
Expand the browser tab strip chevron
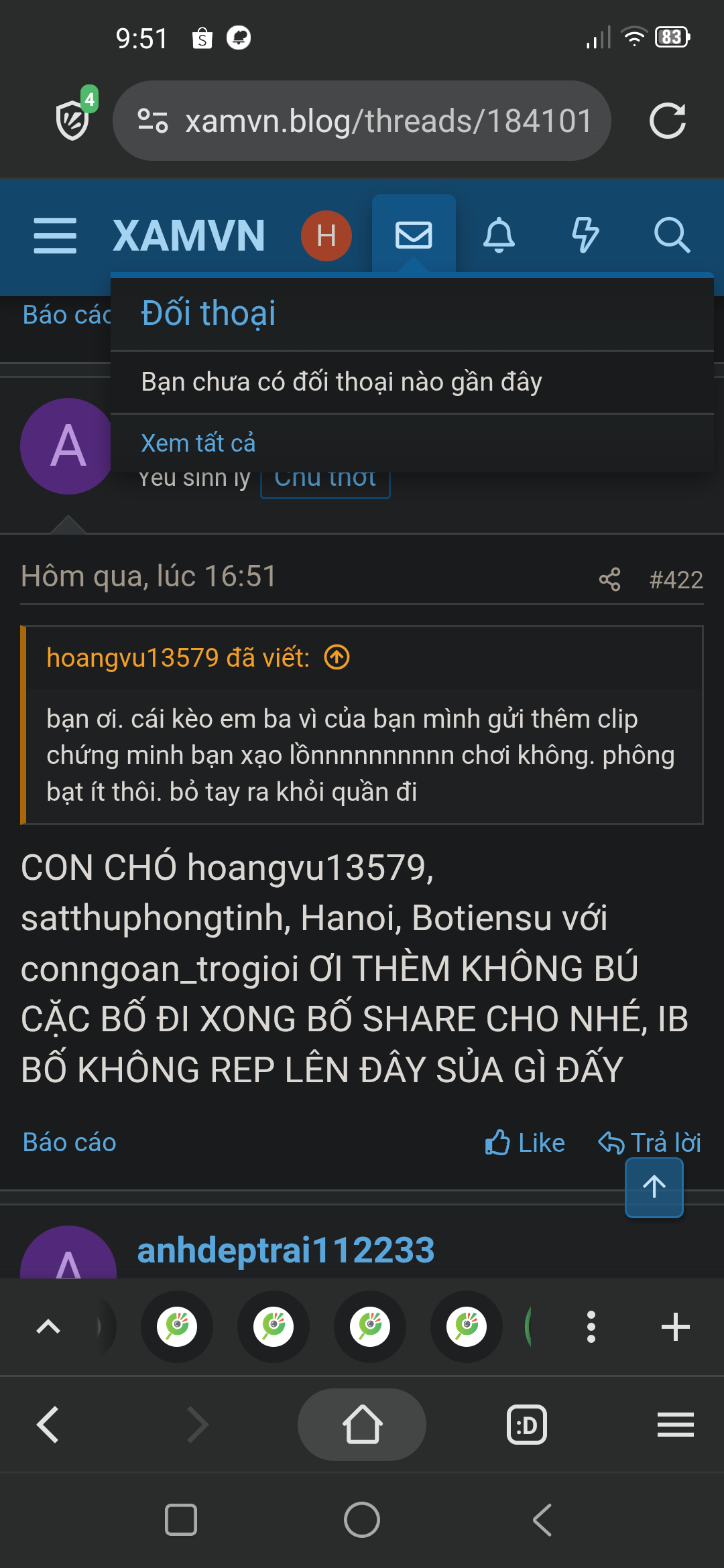tap(48, 1327)
